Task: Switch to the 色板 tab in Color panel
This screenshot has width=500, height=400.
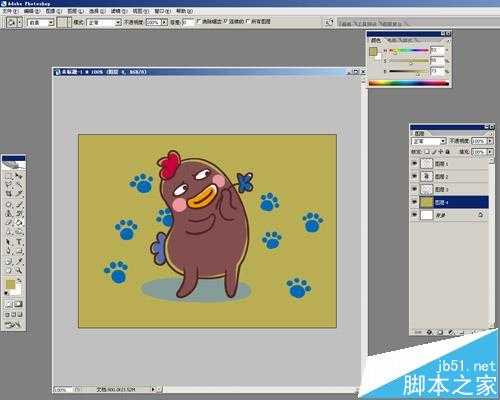Action: [x=391, y=40]
